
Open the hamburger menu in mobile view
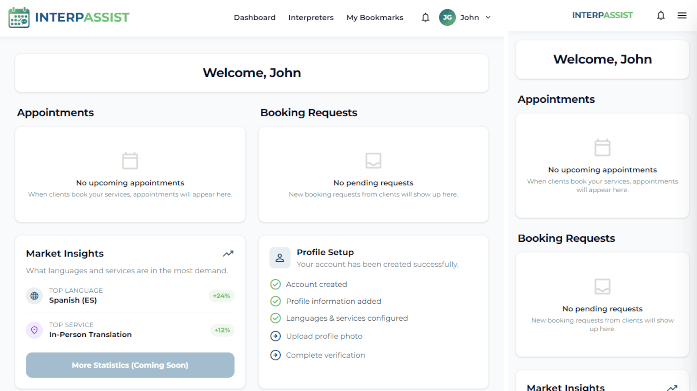click(682, 16)
